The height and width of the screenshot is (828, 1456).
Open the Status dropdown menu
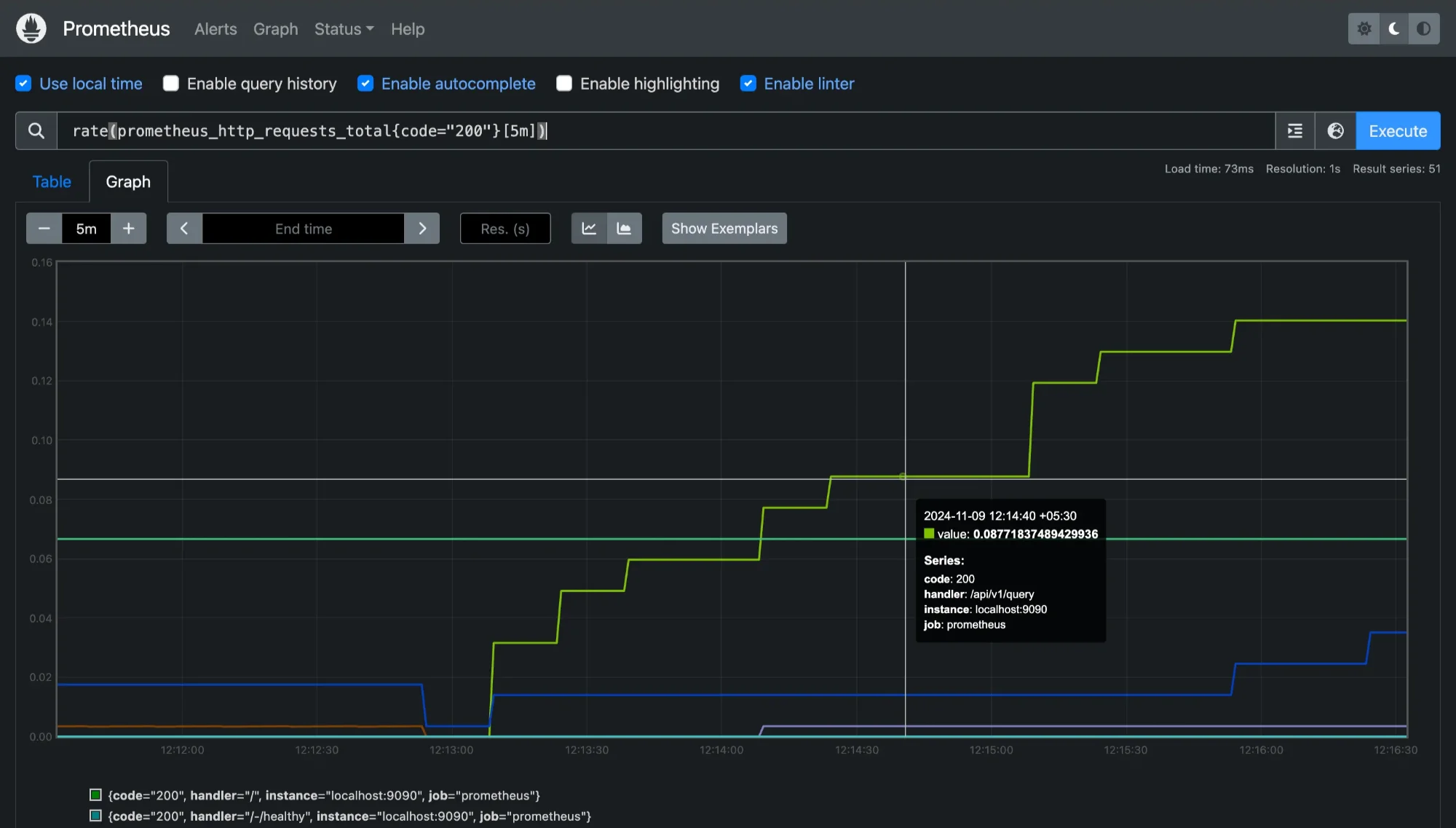[x=344, y=29]
